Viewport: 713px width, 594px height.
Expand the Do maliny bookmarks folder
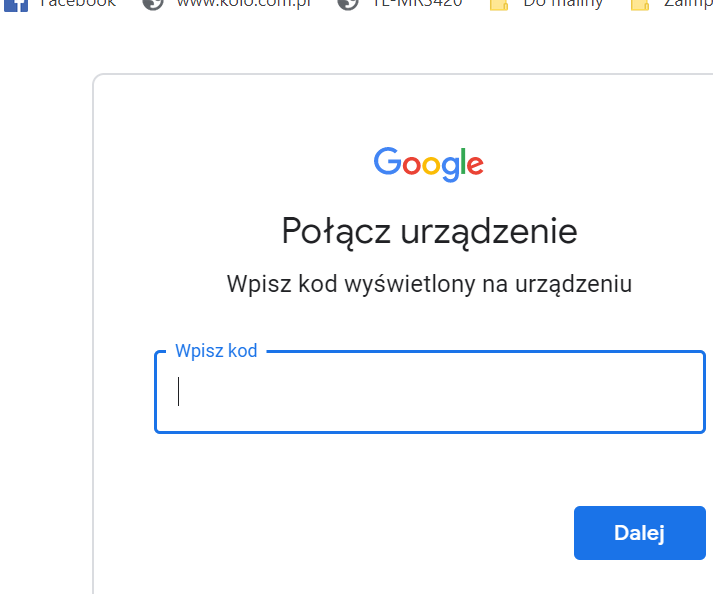pyautogui.click(x=563, y=4)
